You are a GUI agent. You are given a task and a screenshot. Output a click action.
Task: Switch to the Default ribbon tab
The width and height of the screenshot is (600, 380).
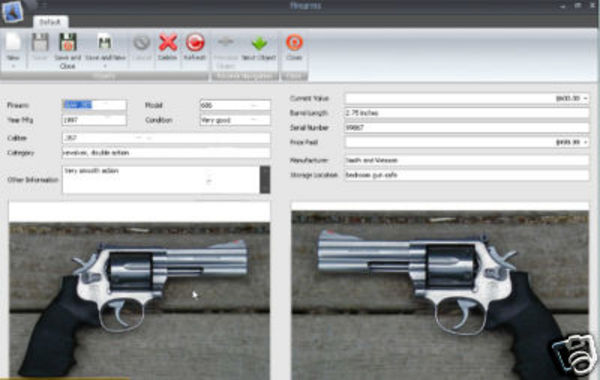(x=50, y=22)
